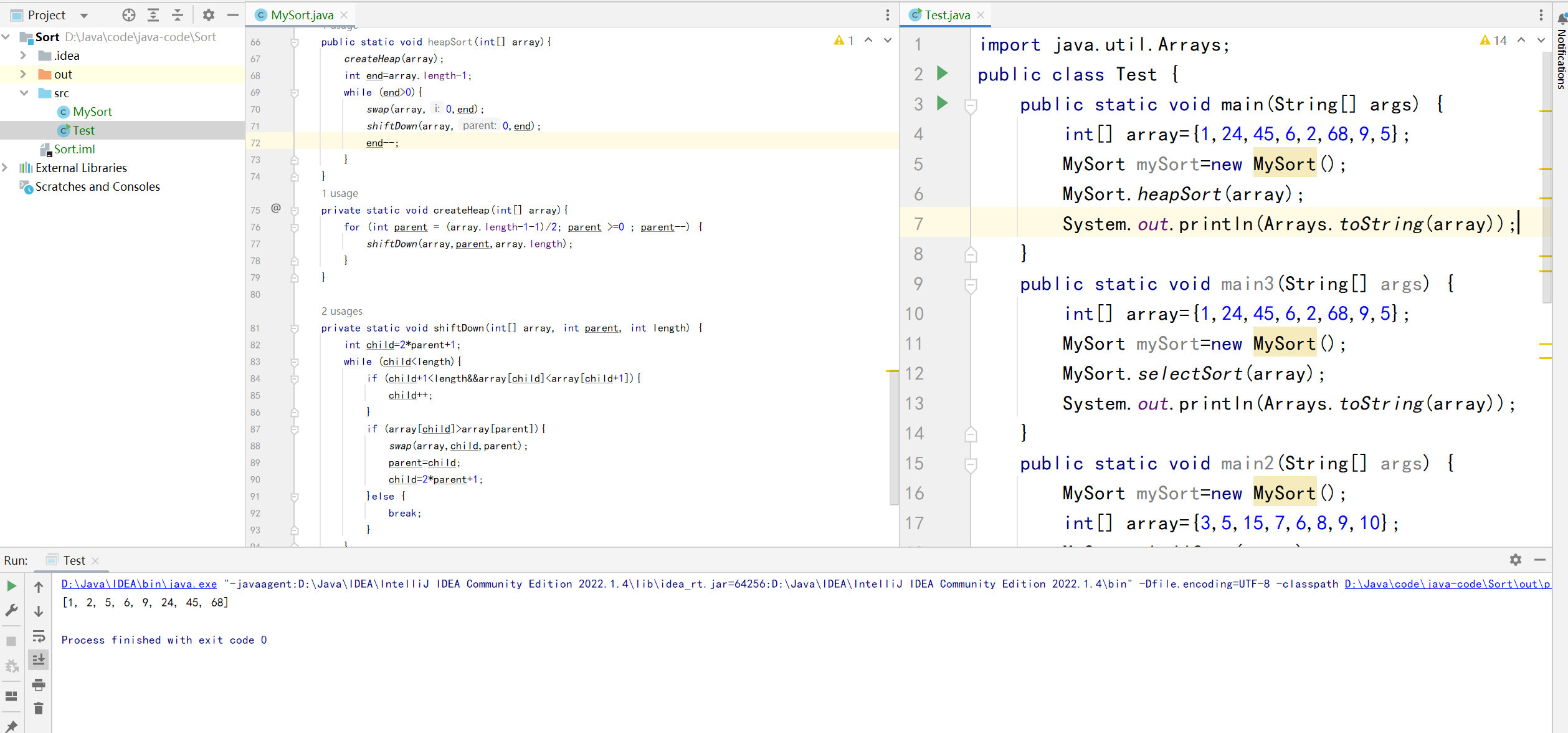Rerun Test with the green run button
The height and width of the screenshot is (733, 1568).
click(x=11, y=586)
